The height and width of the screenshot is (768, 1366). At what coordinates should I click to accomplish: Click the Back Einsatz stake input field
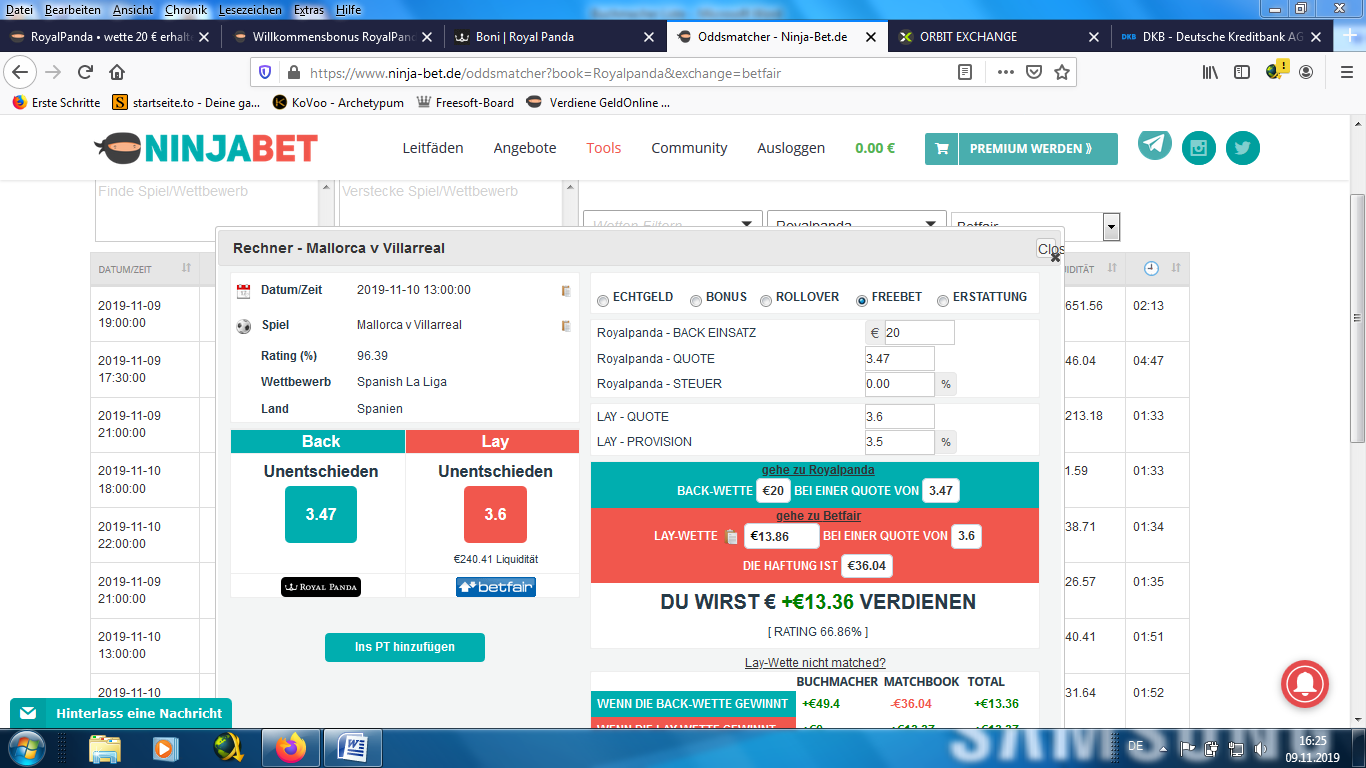[919, 333]
